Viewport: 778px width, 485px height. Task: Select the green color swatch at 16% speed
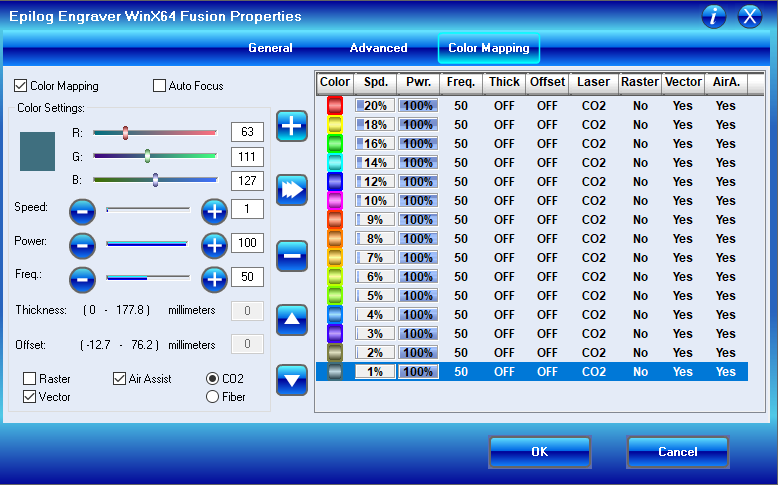pos(335,143)
